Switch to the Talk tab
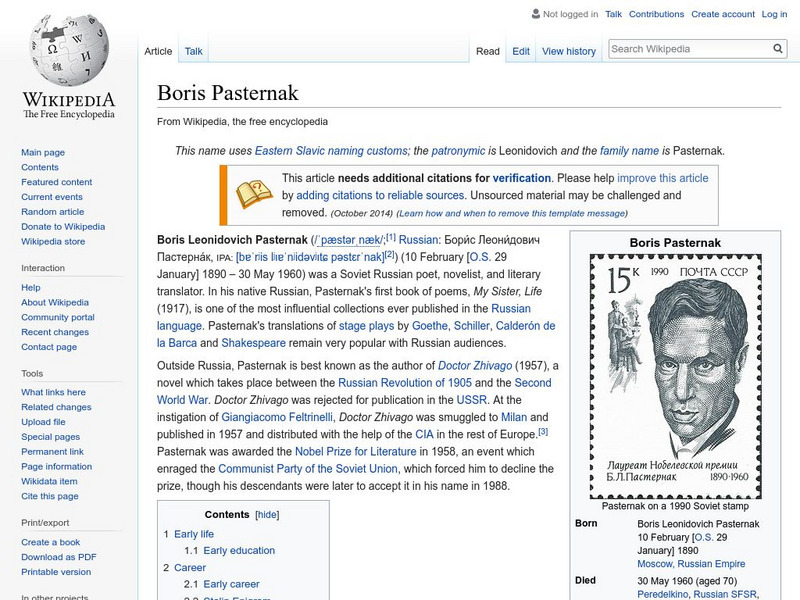This screenshot has height=600, width=800. click(194, 51)
